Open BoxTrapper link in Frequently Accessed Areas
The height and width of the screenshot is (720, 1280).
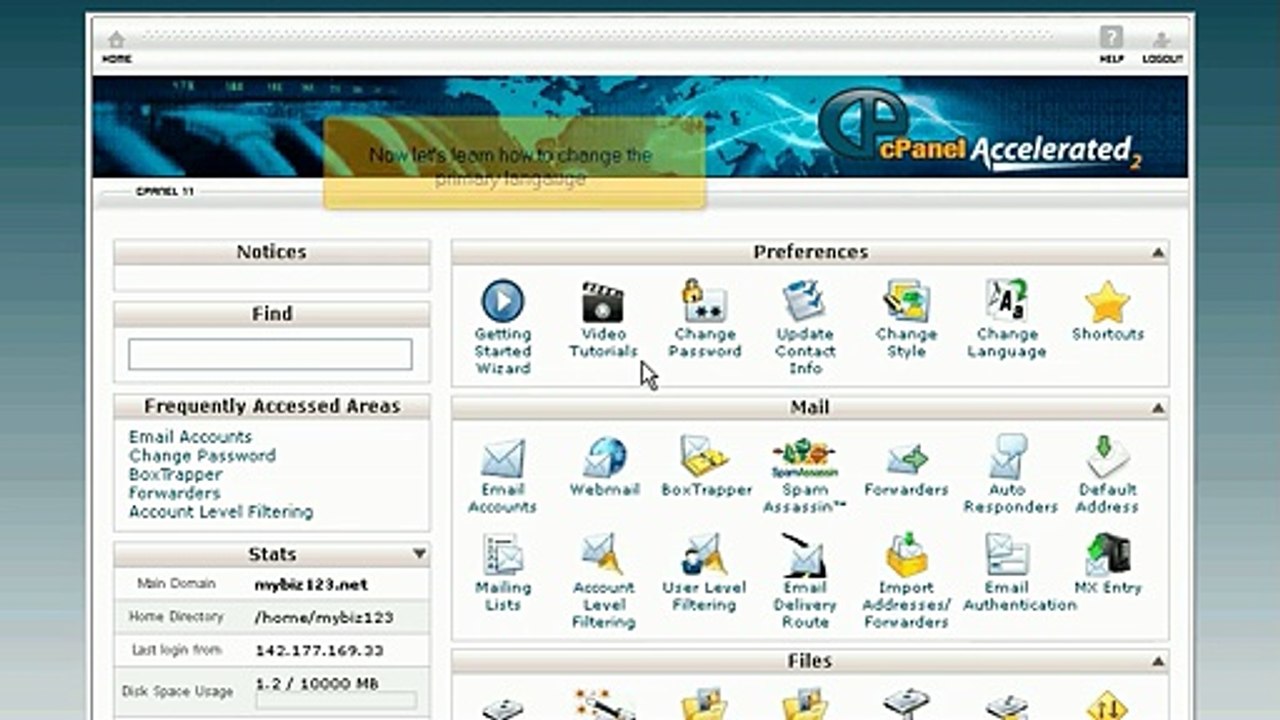pos(175,475)
